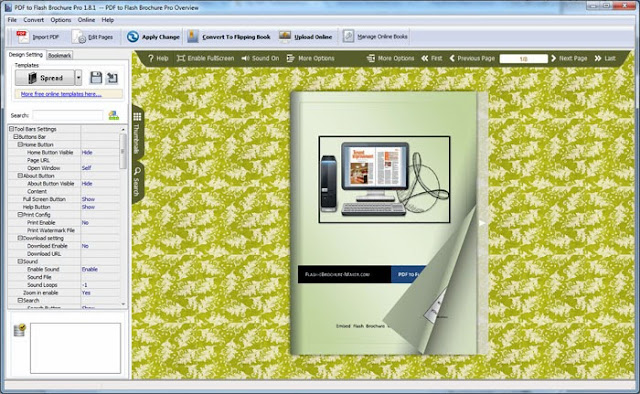The width and height of the screenshot is (640, 394).
Task: Save the template with the floppy disk icon
Action: [x=96, y=77]
